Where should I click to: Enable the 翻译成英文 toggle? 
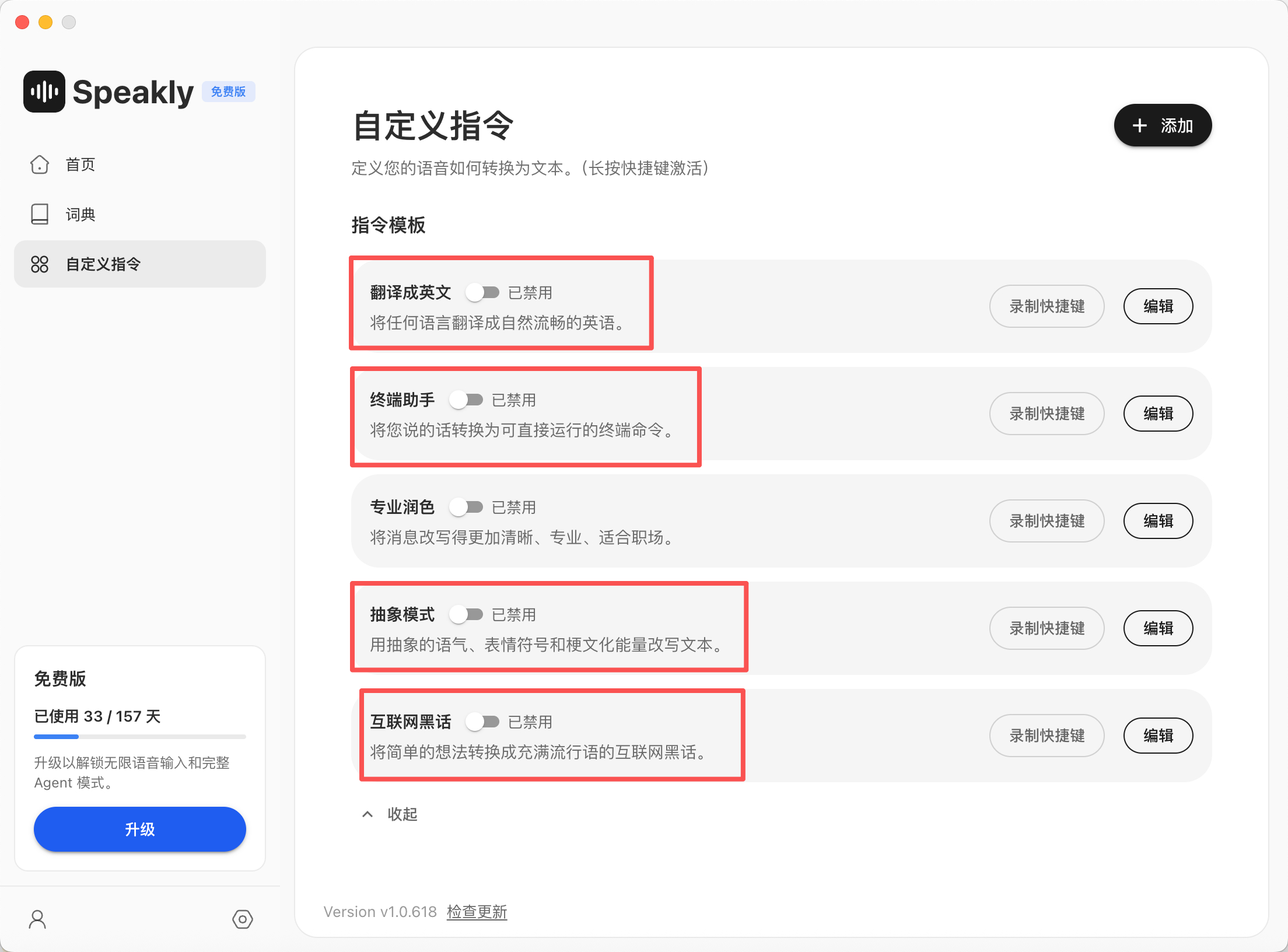[x=482, y=292]
